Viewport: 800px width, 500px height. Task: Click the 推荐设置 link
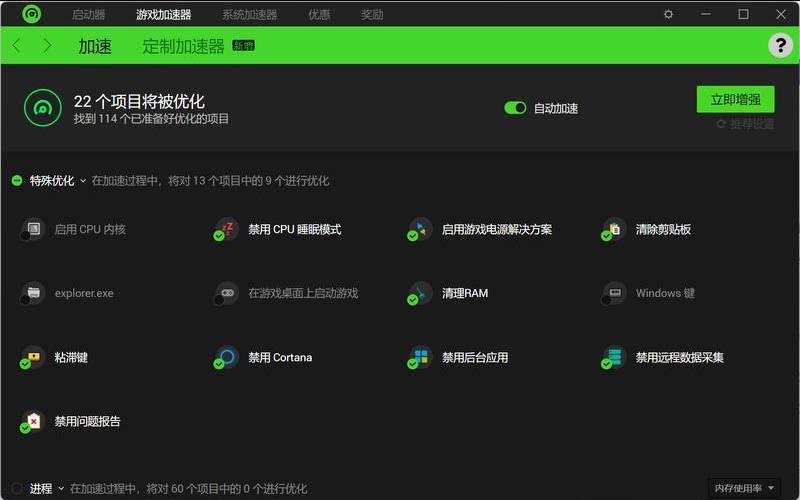pyautogui.click(x=745, y=123)
